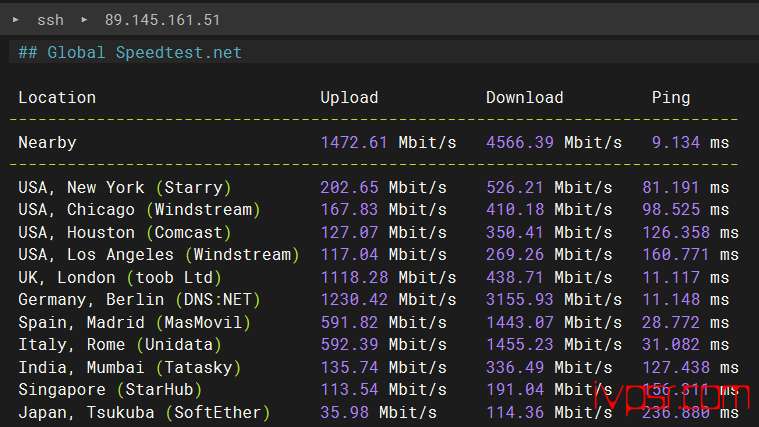The width and height of the screenshot is (759, 427).
Task: Click the Ping column header
Action: click(x=670, y=97)
